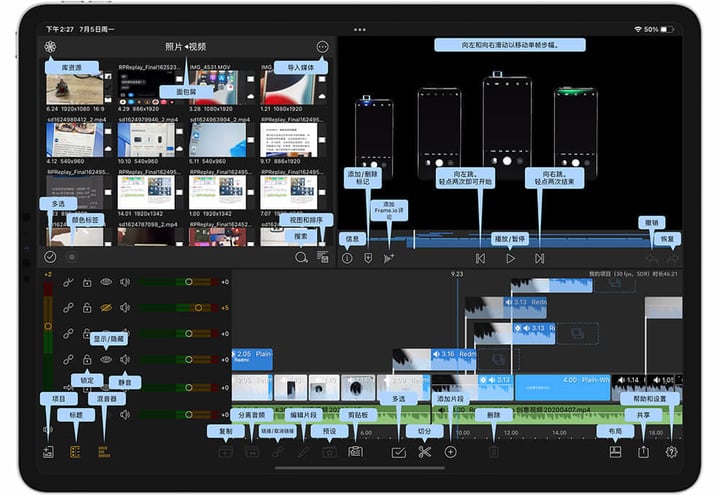Add a marker with the marker icon
Screen dimensions: 720x497
click(x=368, y=258)
